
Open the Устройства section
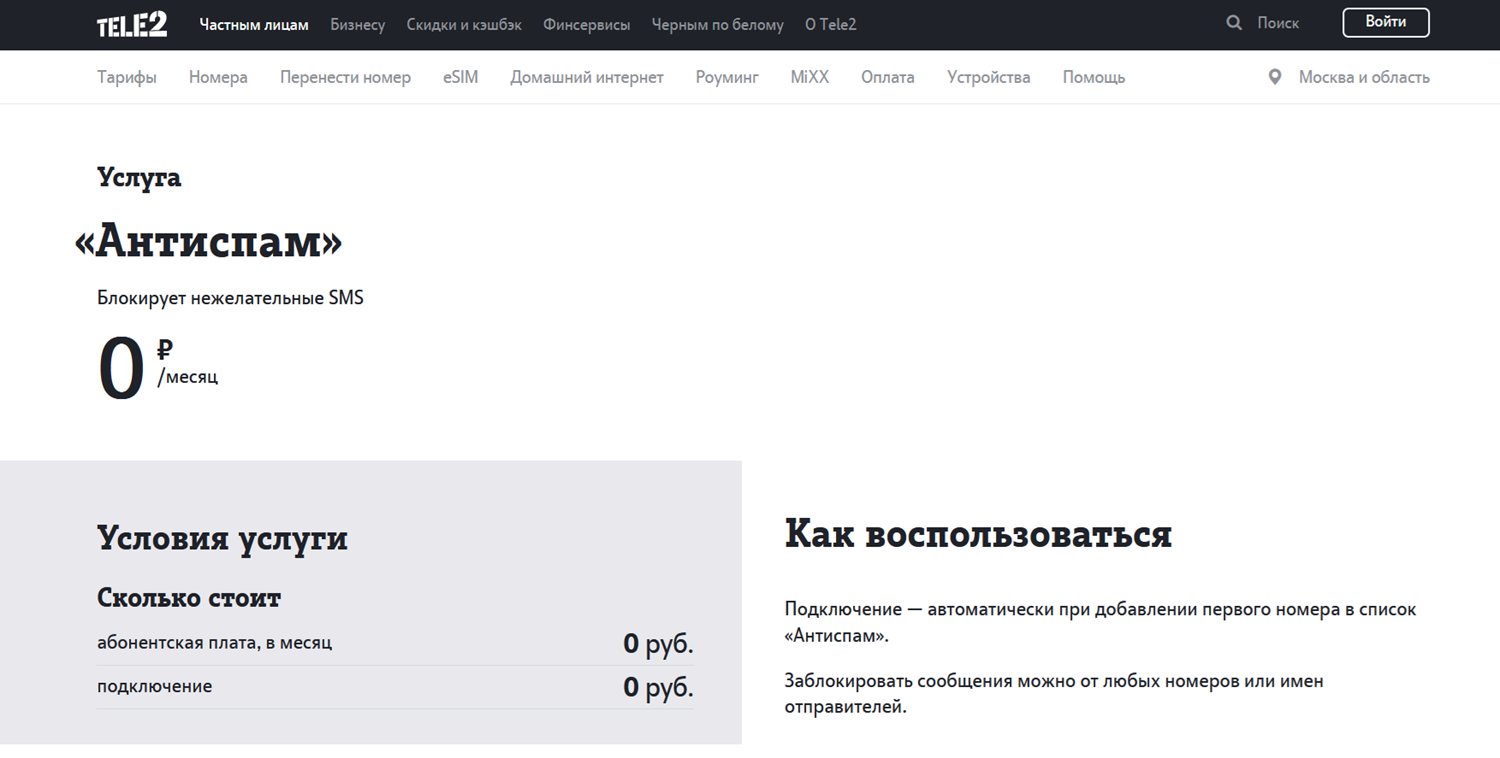coord(989,77)
